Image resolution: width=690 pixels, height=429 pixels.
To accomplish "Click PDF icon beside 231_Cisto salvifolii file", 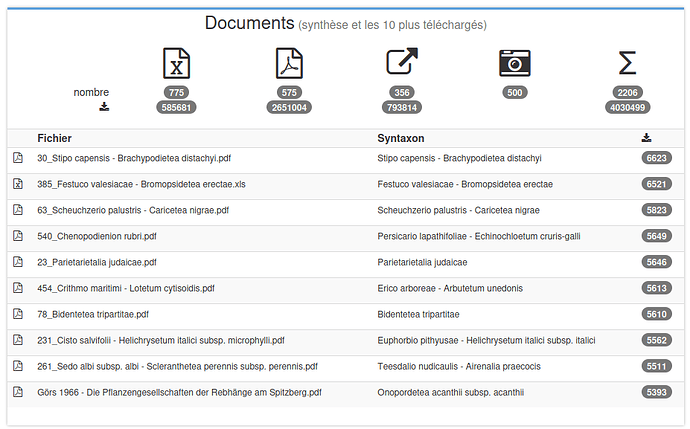I will click(x=18, y=339).
